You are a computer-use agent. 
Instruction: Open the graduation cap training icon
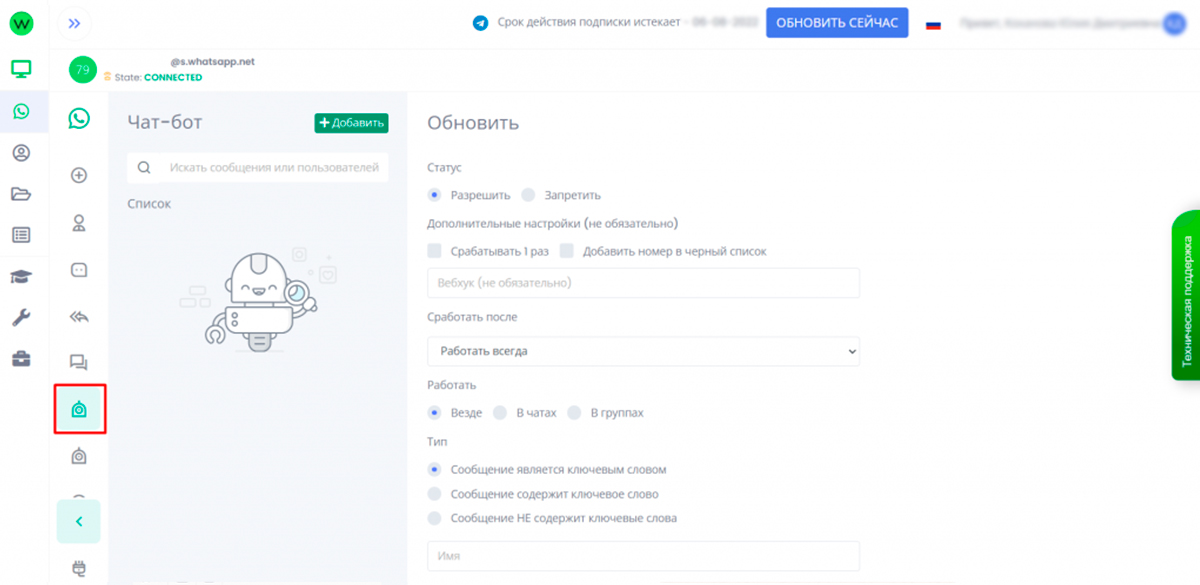21,276
